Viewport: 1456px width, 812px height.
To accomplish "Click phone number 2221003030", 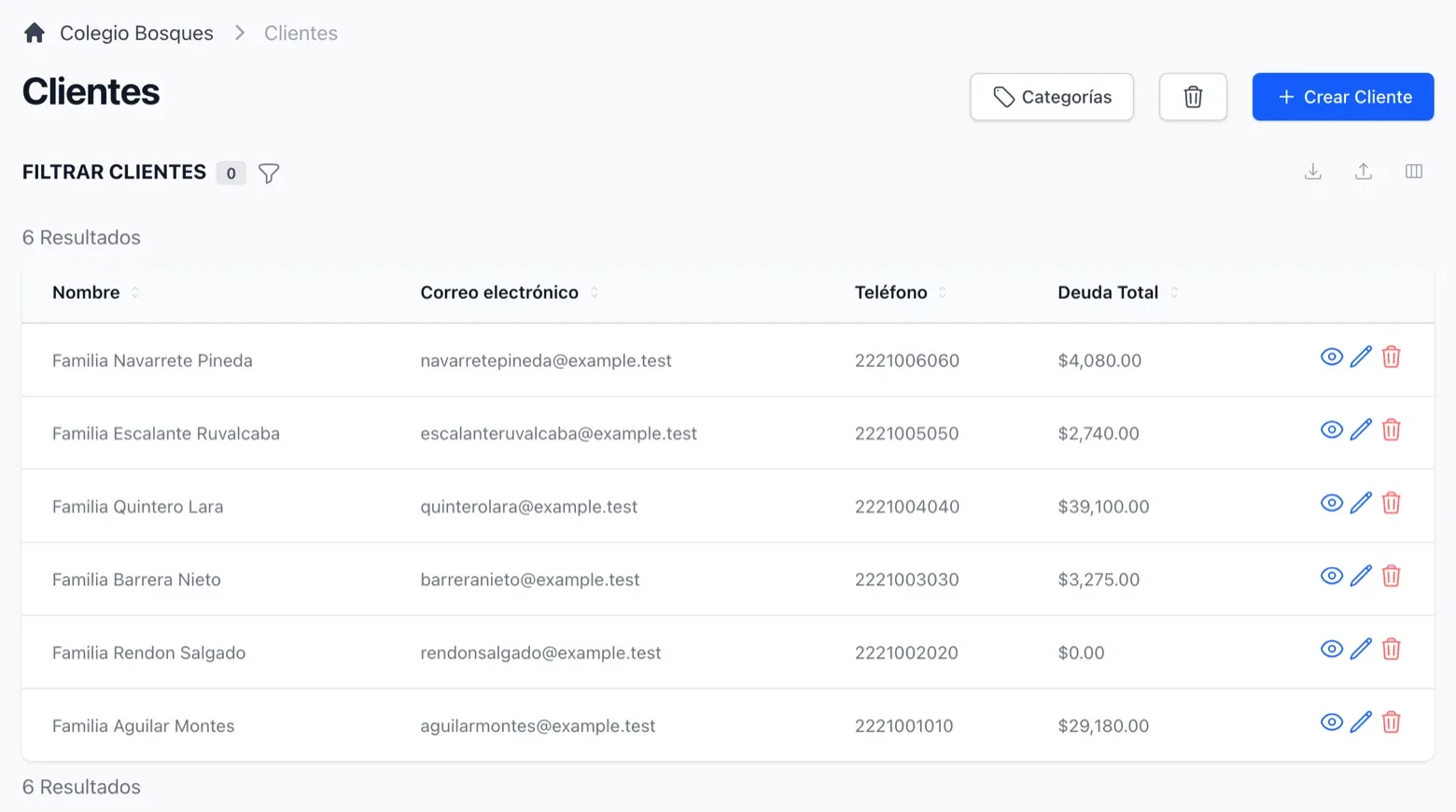I will tap(907, 580).
